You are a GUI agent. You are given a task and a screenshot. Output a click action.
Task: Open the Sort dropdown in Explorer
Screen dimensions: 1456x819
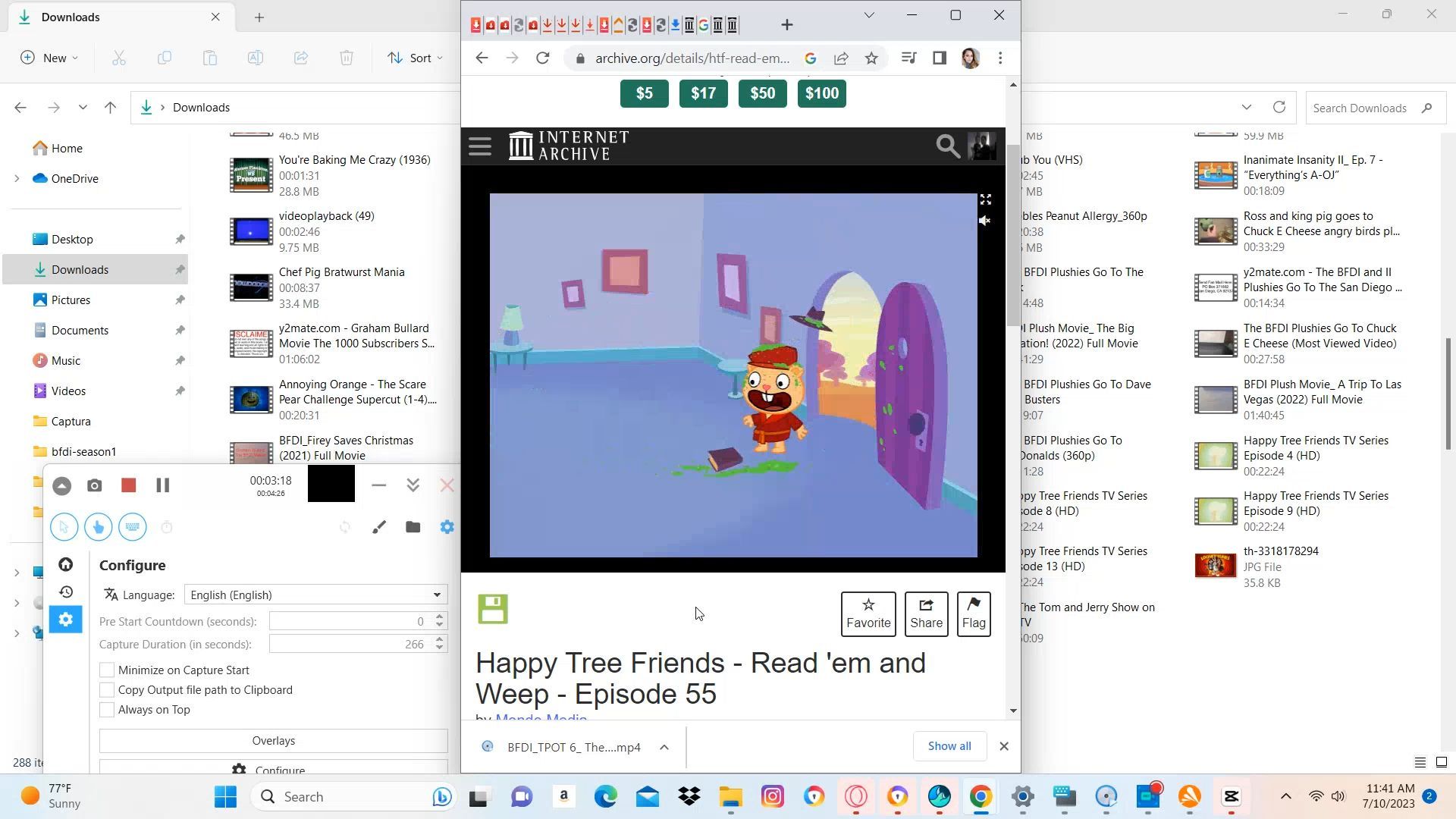(x=414, y=58)
